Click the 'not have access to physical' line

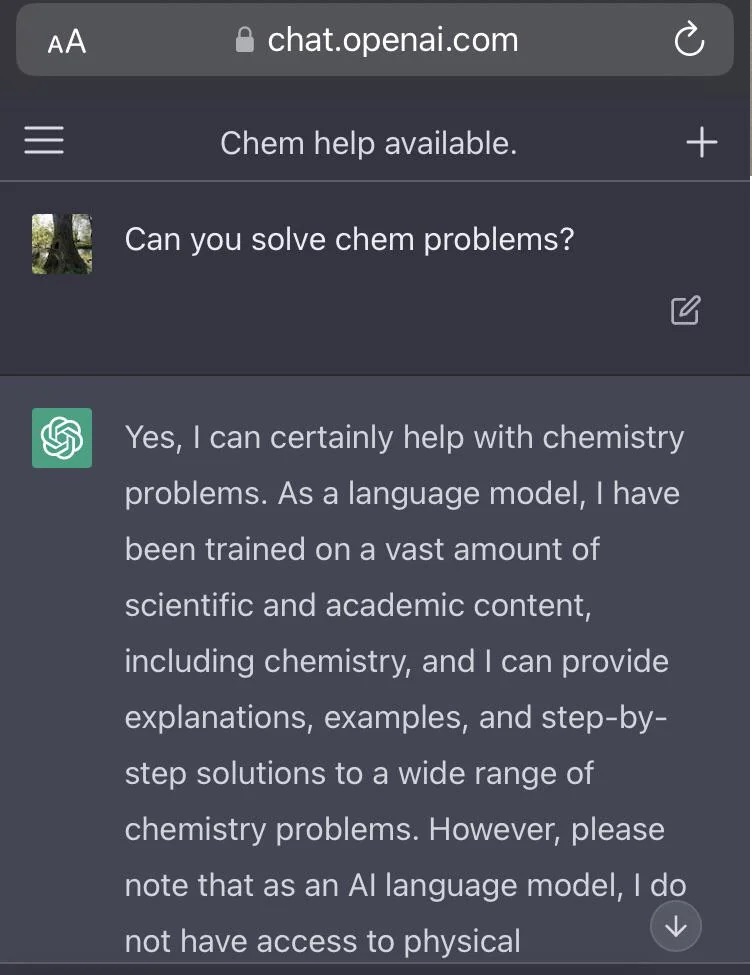click(322, 941)
